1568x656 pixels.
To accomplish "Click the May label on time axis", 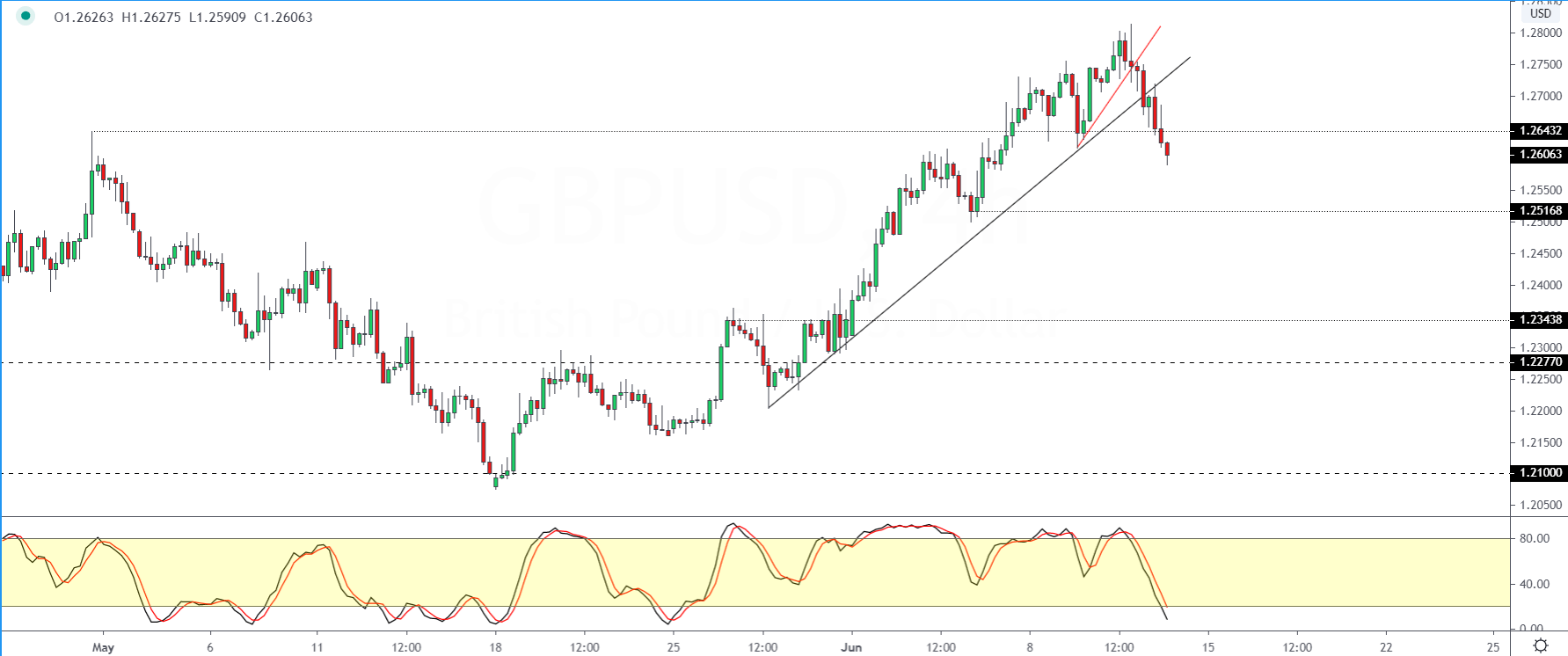I will [x=103, y=648].
